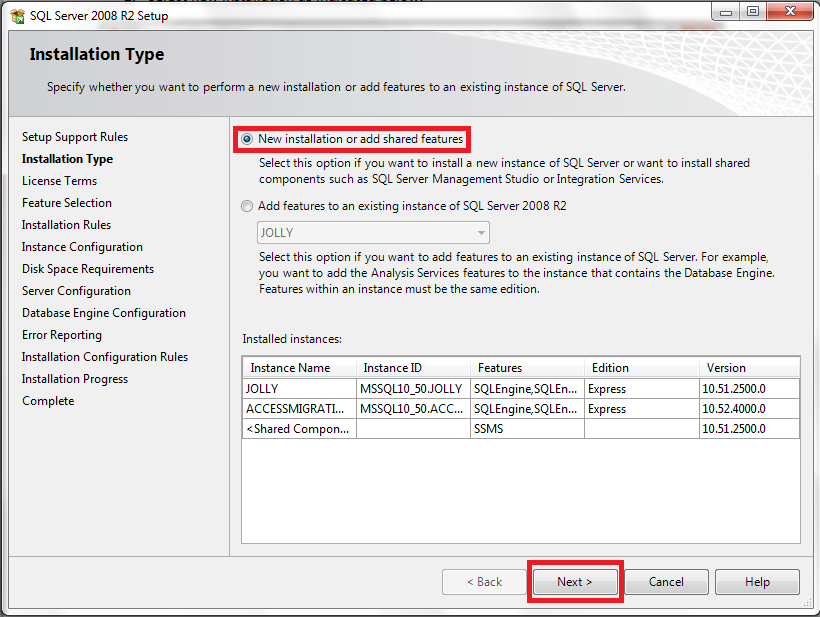Maximize the SQL Server Setup window
The height and width of the screenshot is (617, 820).
[753, 12]
